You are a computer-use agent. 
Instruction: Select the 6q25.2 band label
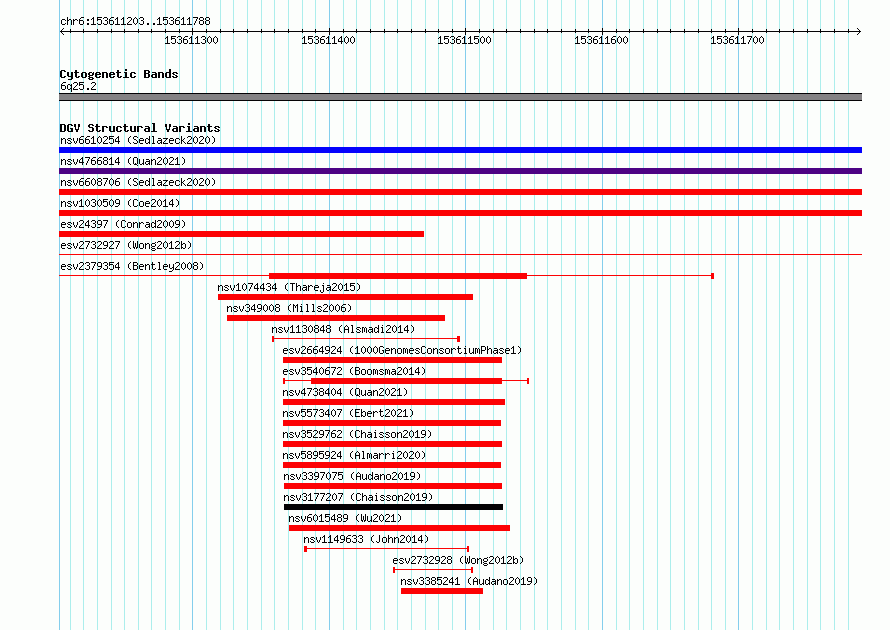[x=78, y=86]
